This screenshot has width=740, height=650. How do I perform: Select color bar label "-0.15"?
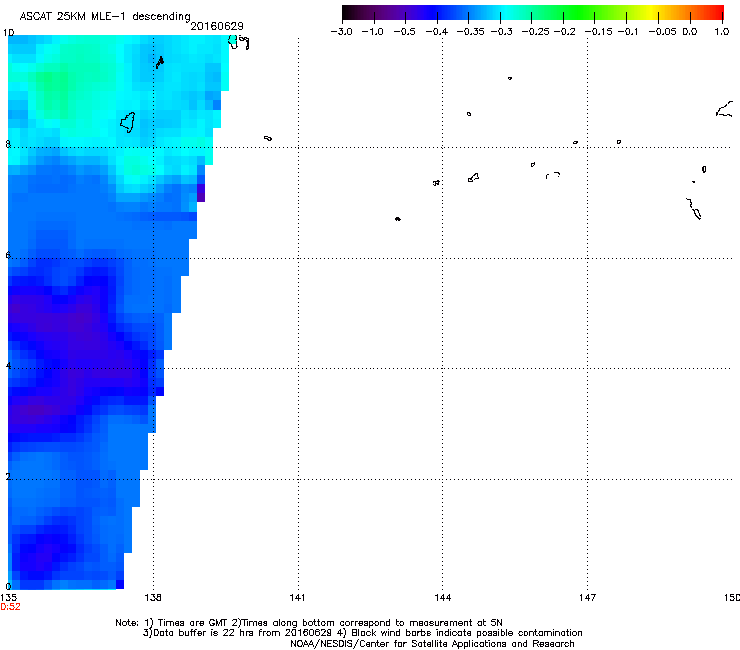[599, 32]
